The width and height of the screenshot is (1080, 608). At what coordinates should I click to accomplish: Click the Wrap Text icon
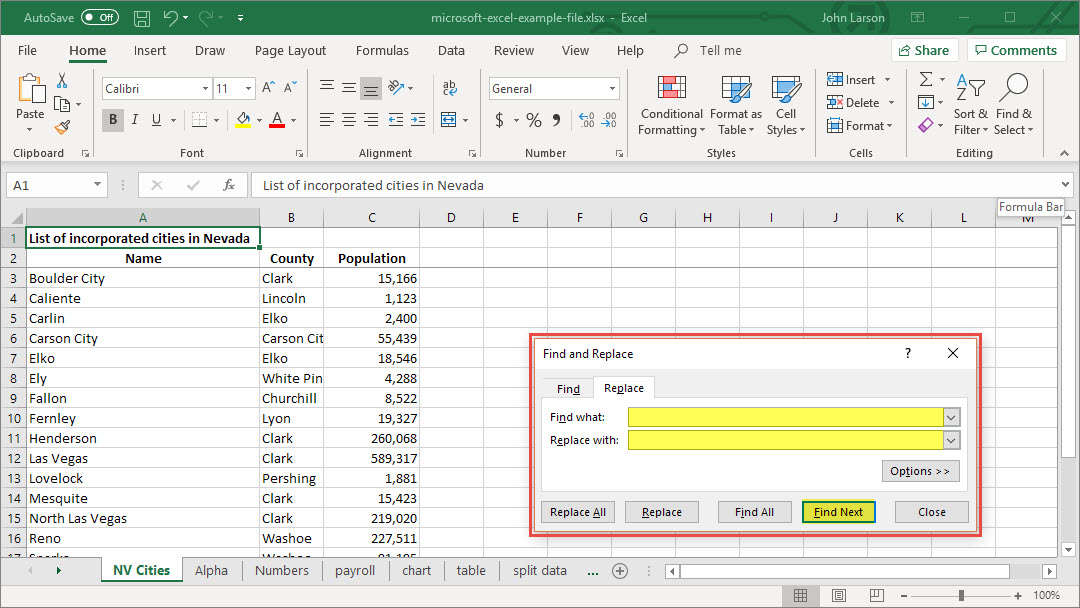[x=449, y=88]
